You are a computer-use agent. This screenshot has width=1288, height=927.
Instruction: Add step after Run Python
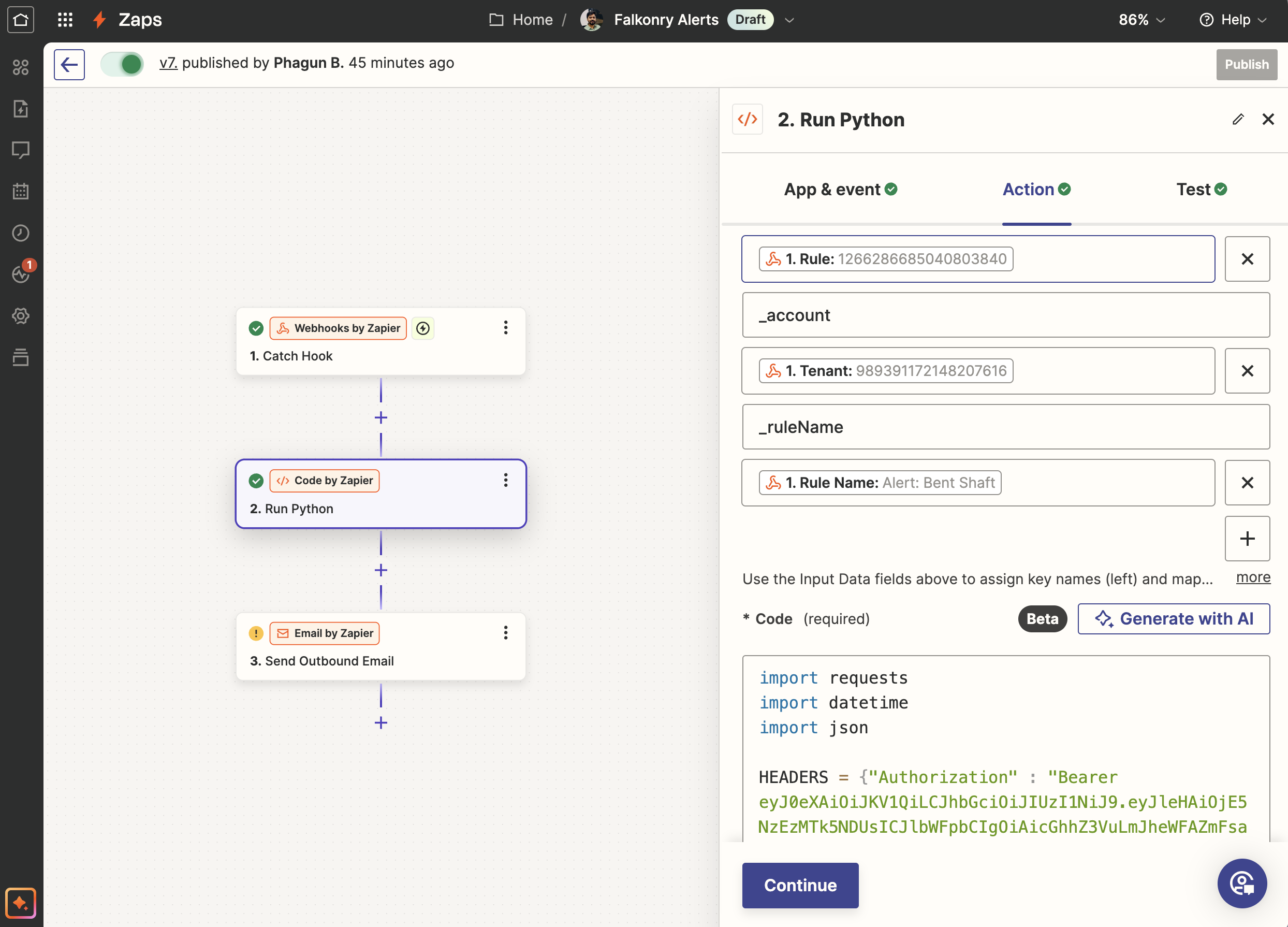[x=381, y=570]
